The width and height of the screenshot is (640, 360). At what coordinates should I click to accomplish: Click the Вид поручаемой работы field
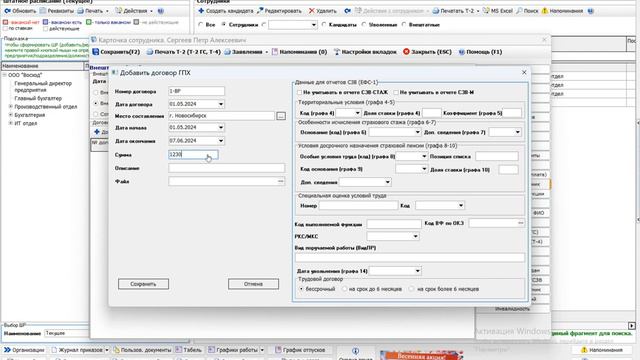(x=410, y=258)
